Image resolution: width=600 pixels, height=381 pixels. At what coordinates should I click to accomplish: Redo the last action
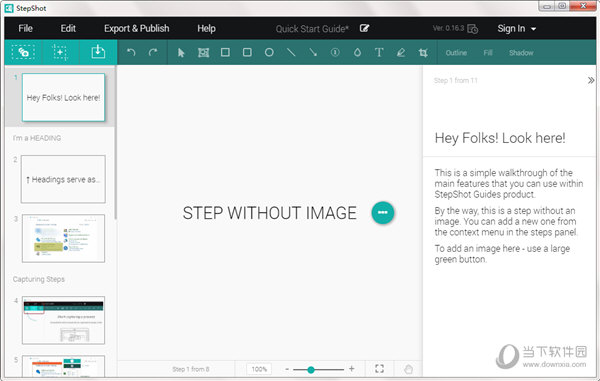point(153,52)
